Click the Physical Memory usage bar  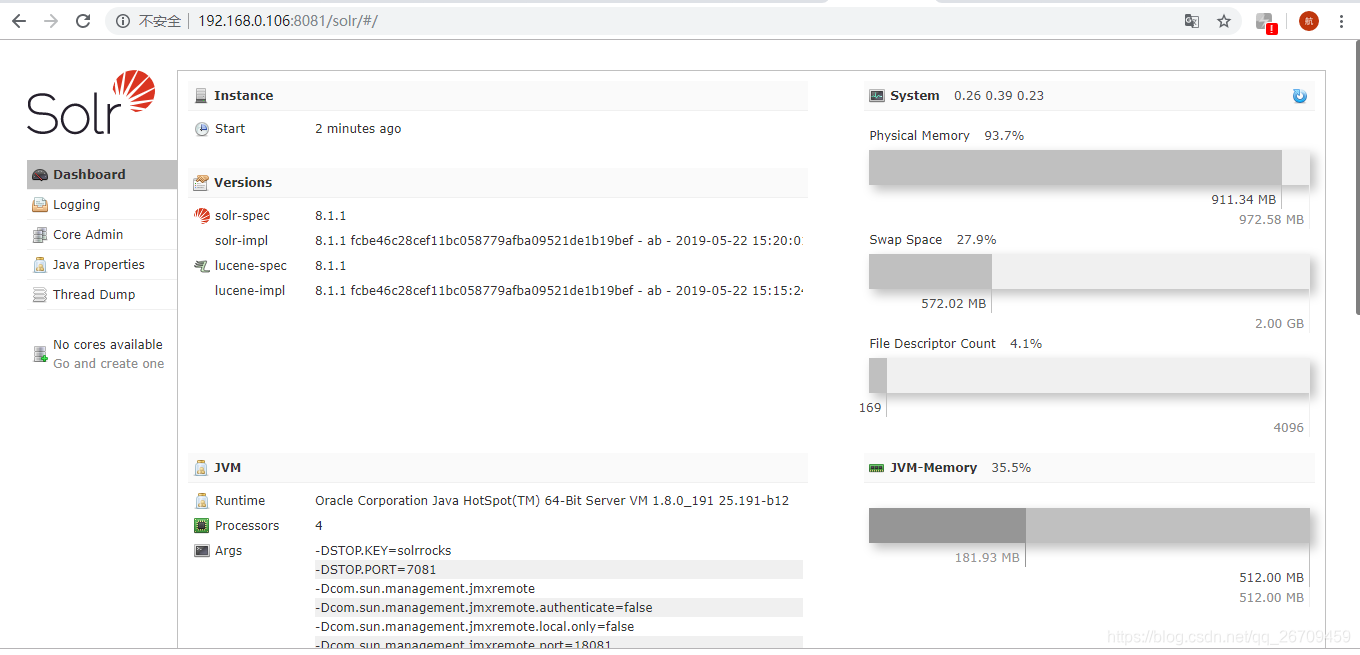pyautogui.click(x=1089, y=167)
